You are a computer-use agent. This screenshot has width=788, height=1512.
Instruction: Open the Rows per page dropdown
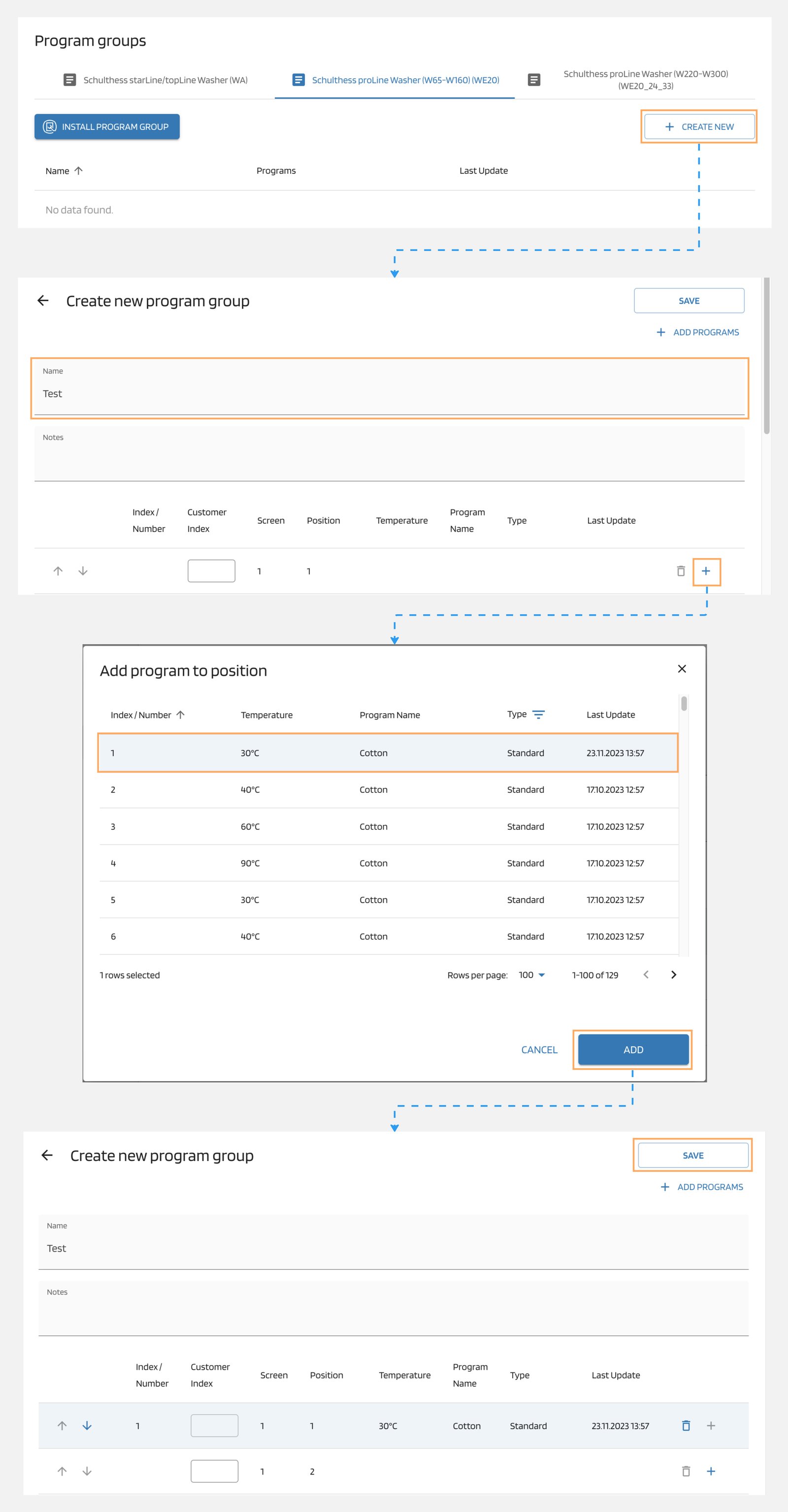[x=530, y=975]
